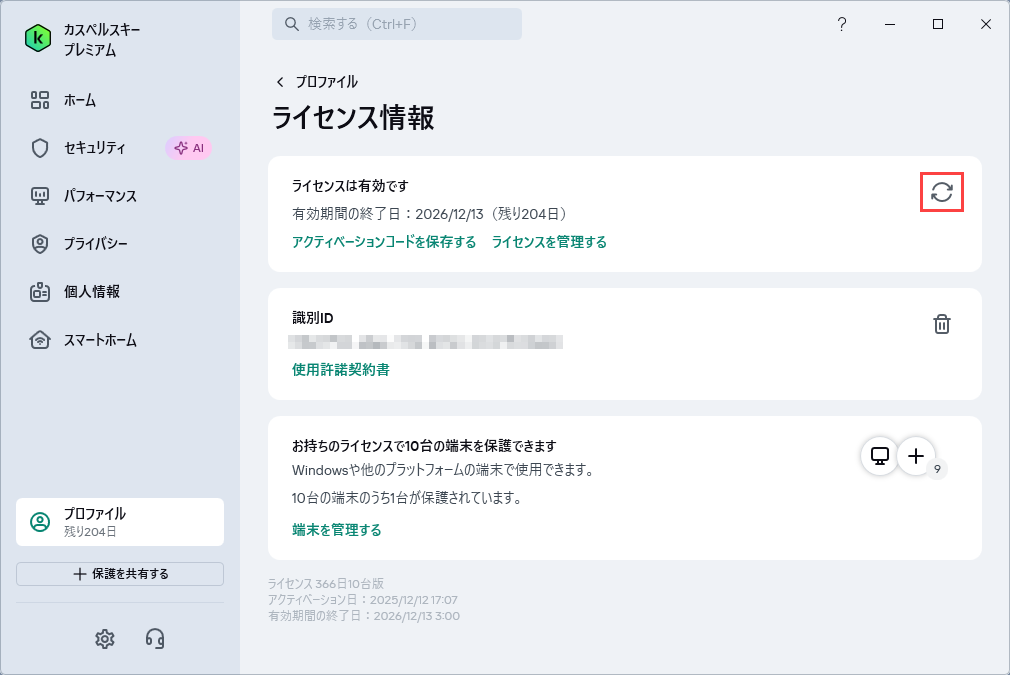This screenshot has height=675, width=1010.
Task: Click the home grid icon
Action: pos(40,100)
